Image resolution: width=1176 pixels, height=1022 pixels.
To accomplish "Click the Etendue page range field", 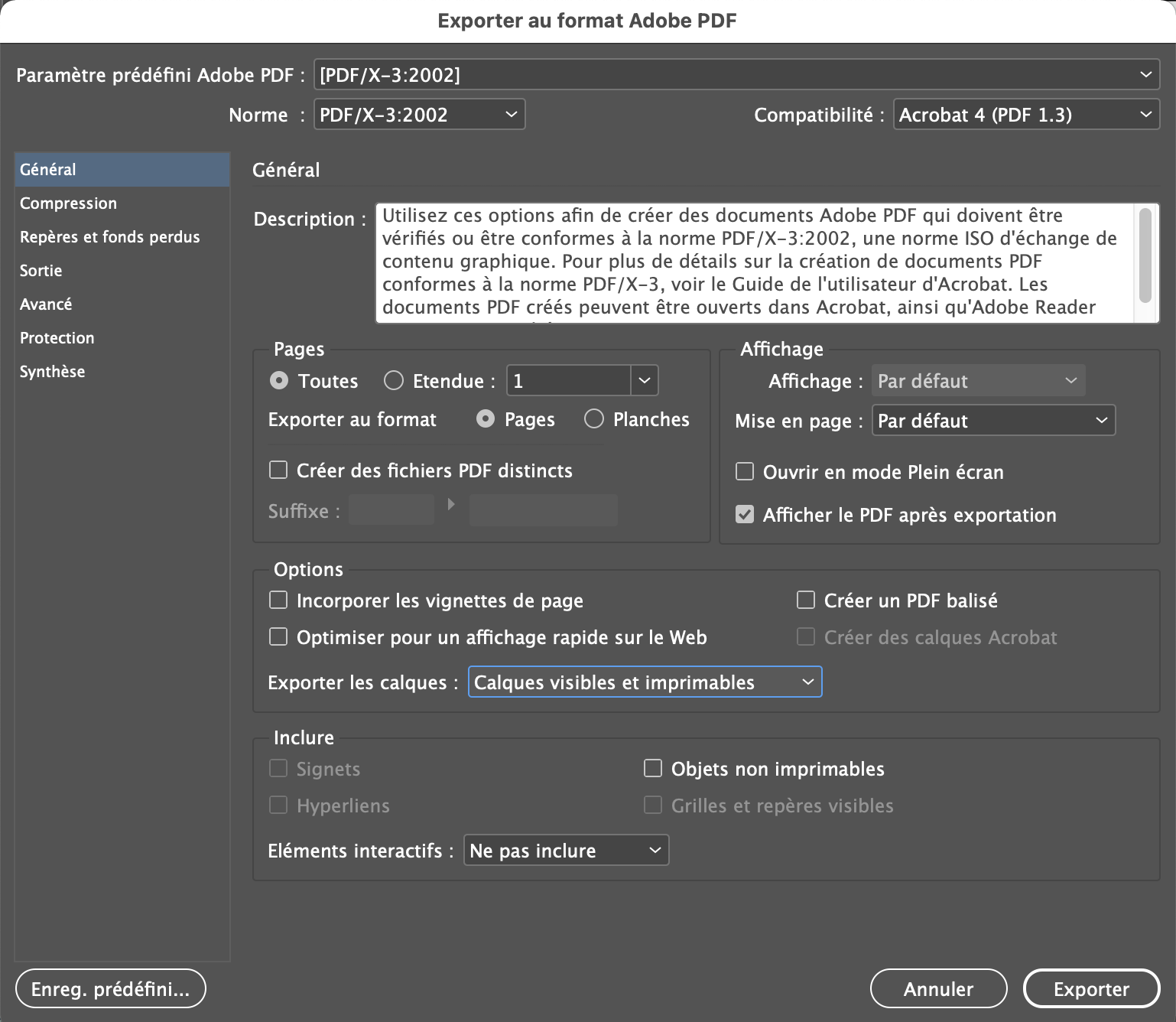I will (x=569, y=381).
